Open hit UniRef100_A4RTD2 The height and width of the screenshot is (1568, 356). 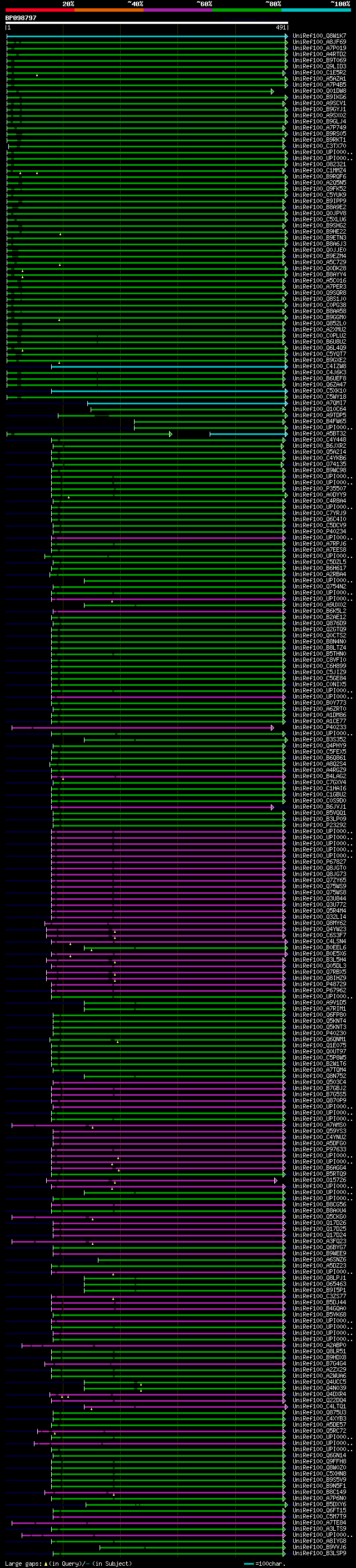(319, 54)
